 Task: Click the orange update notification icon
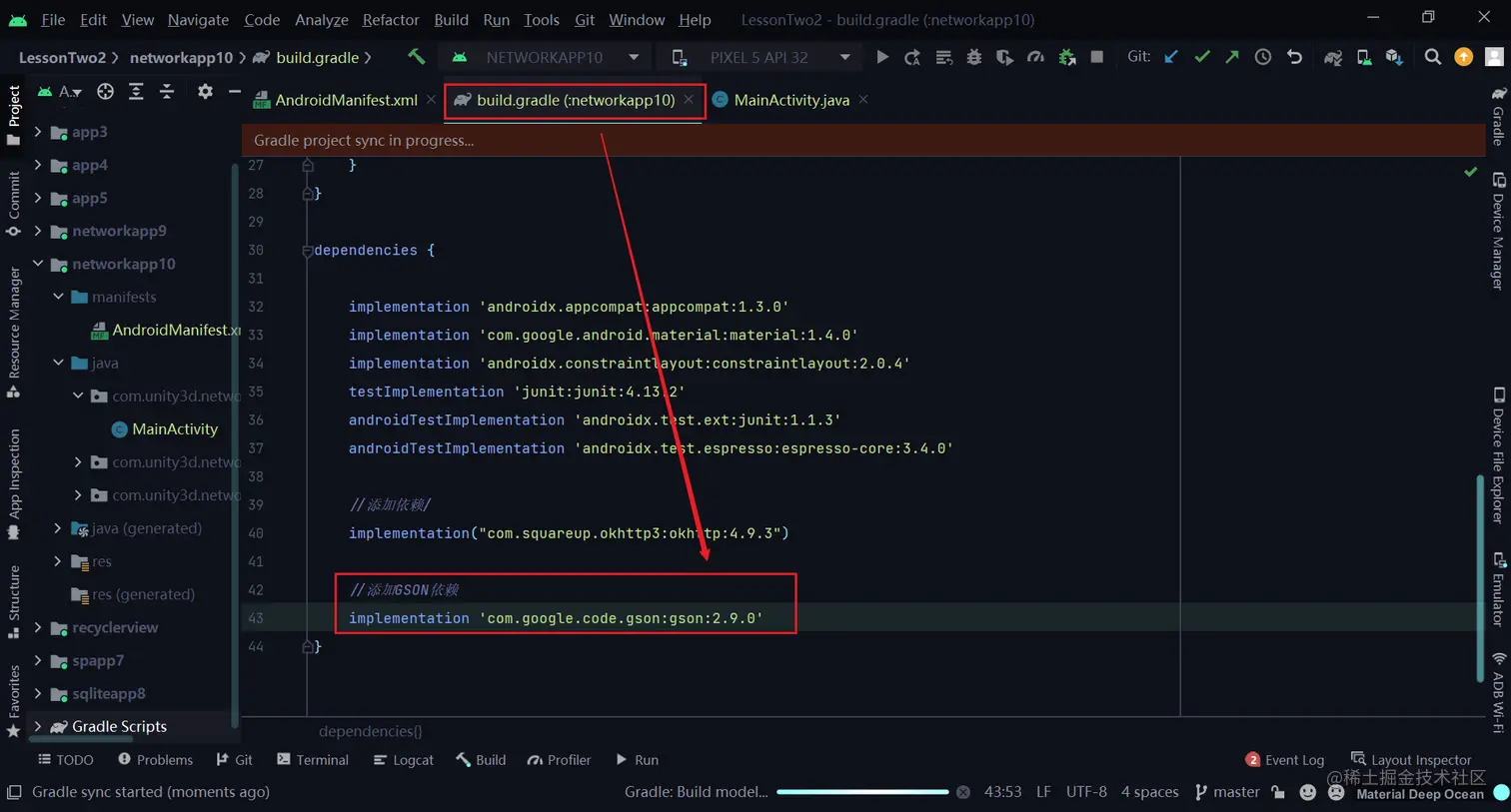[1464, 57]
